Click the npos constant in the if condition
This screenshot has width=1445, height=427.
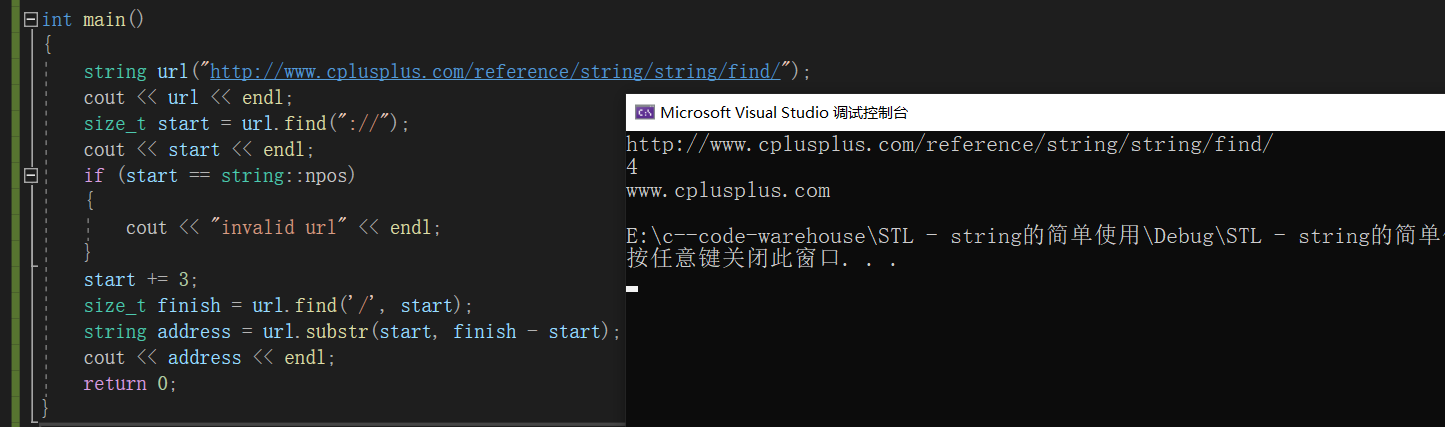click(x=331, y=176)
